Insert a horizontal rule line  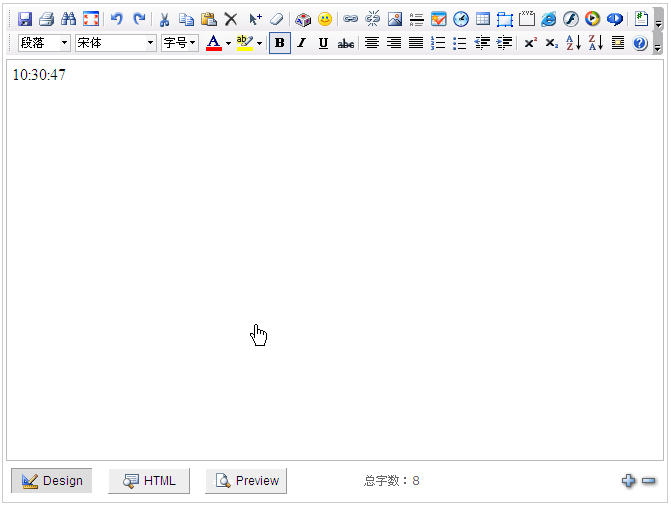pos(416,19)
